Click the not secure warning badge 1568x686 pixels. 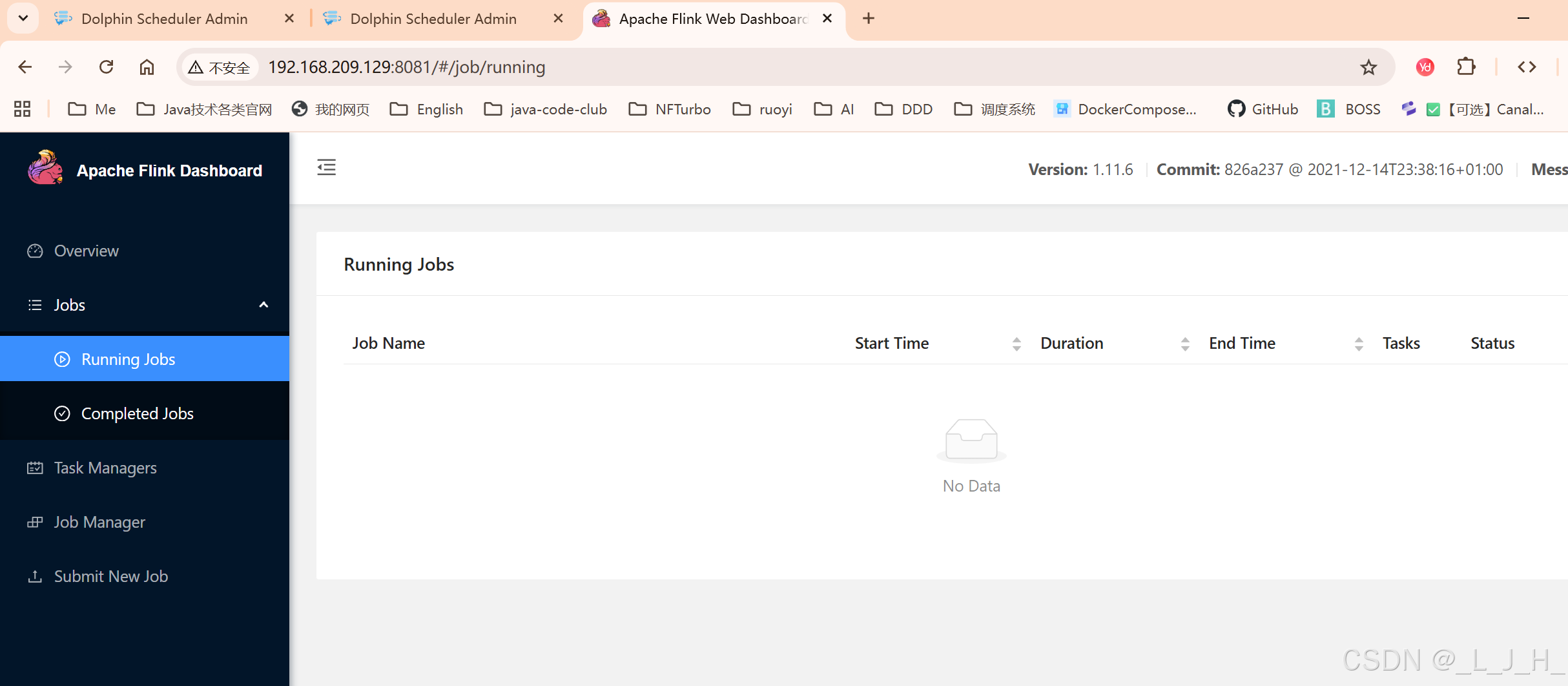pyautogui.click(x=220, y=67)
